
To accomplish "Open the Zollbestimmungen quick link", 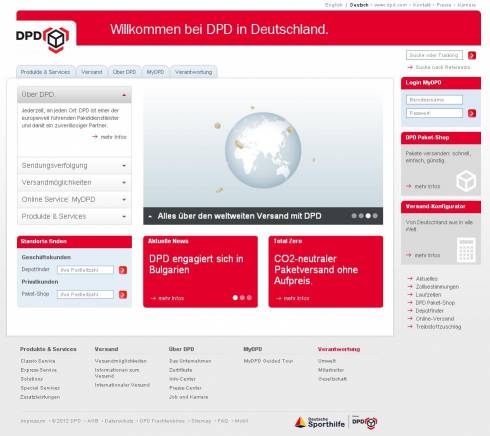I will pos(437,287).
